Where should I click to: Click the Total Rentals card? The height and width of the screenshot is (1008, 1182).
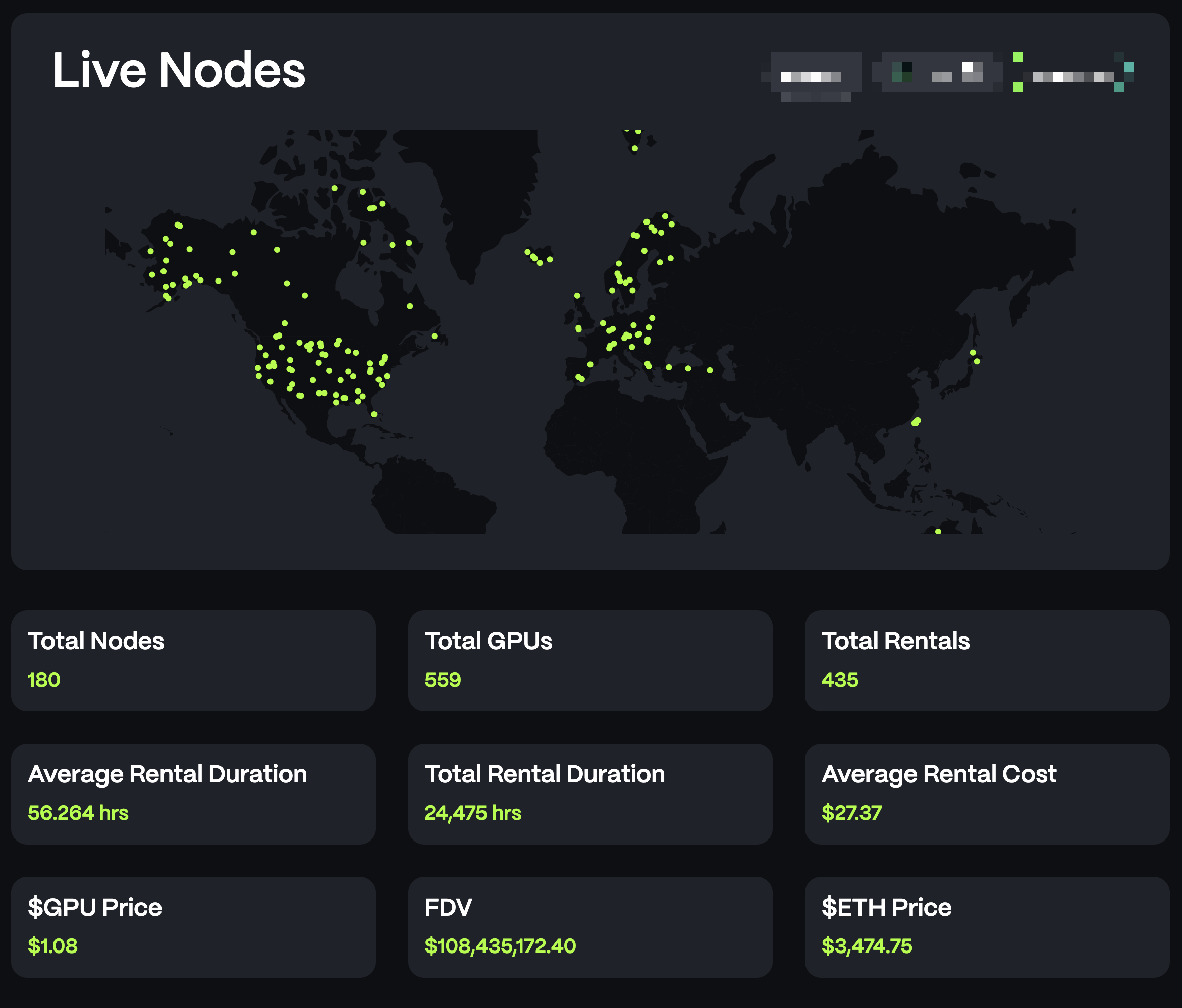click(x=986, y=660)
